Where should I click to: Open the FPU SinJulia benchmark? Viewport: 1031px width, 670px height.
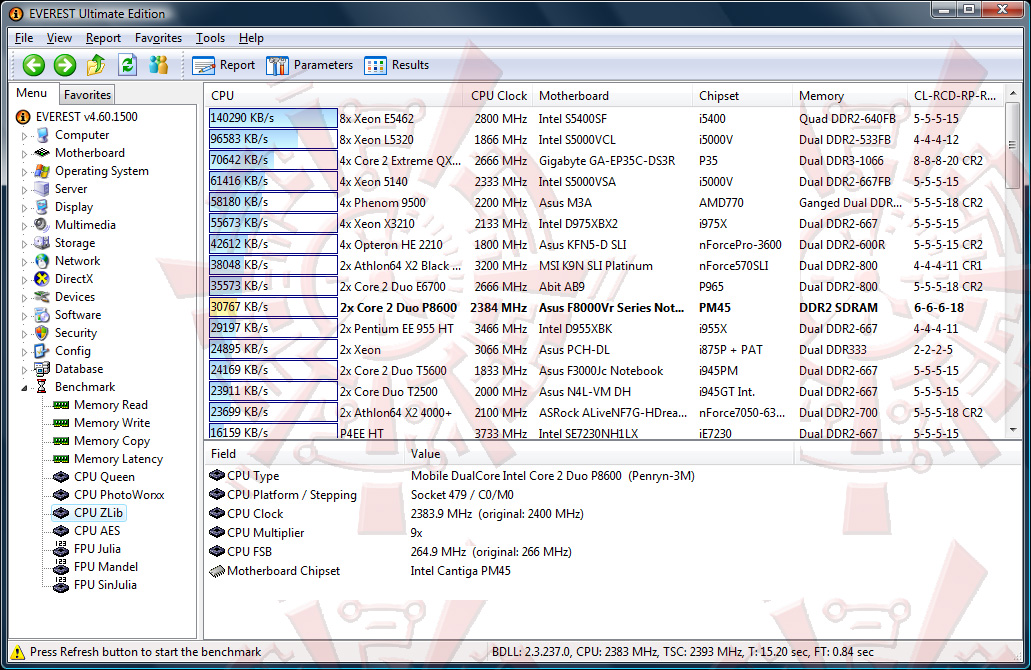point(105,585)
